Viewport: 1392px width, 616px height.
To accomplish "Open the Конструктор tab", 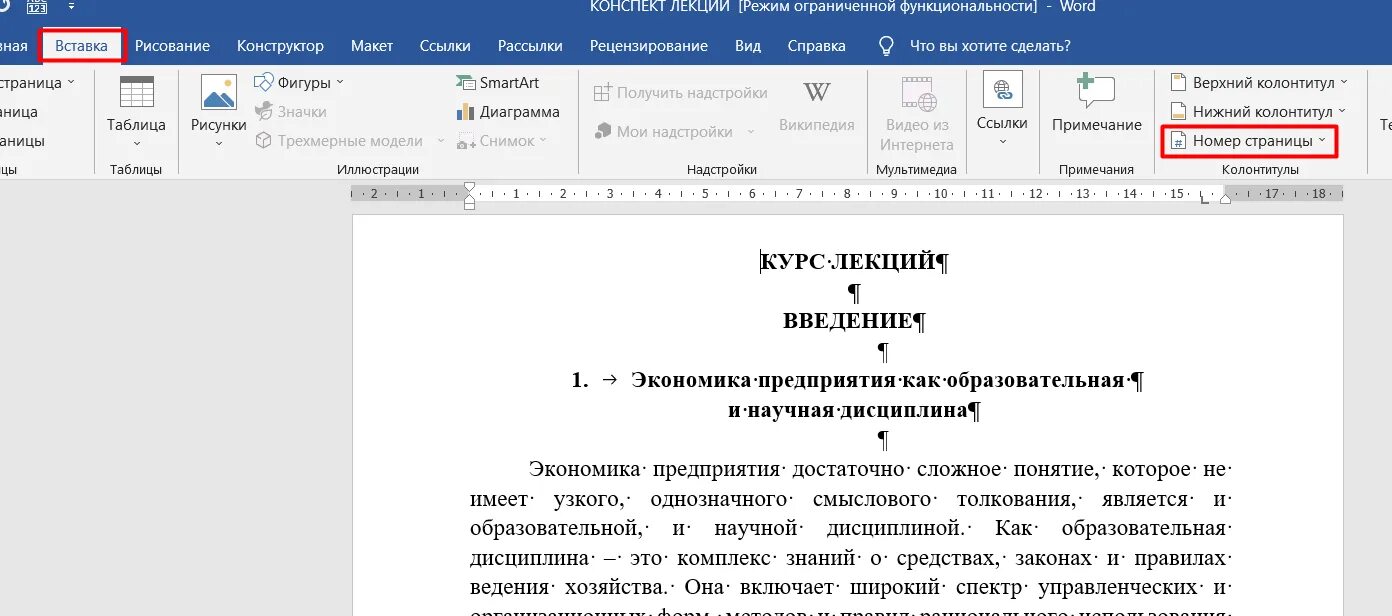I will 280,46.
